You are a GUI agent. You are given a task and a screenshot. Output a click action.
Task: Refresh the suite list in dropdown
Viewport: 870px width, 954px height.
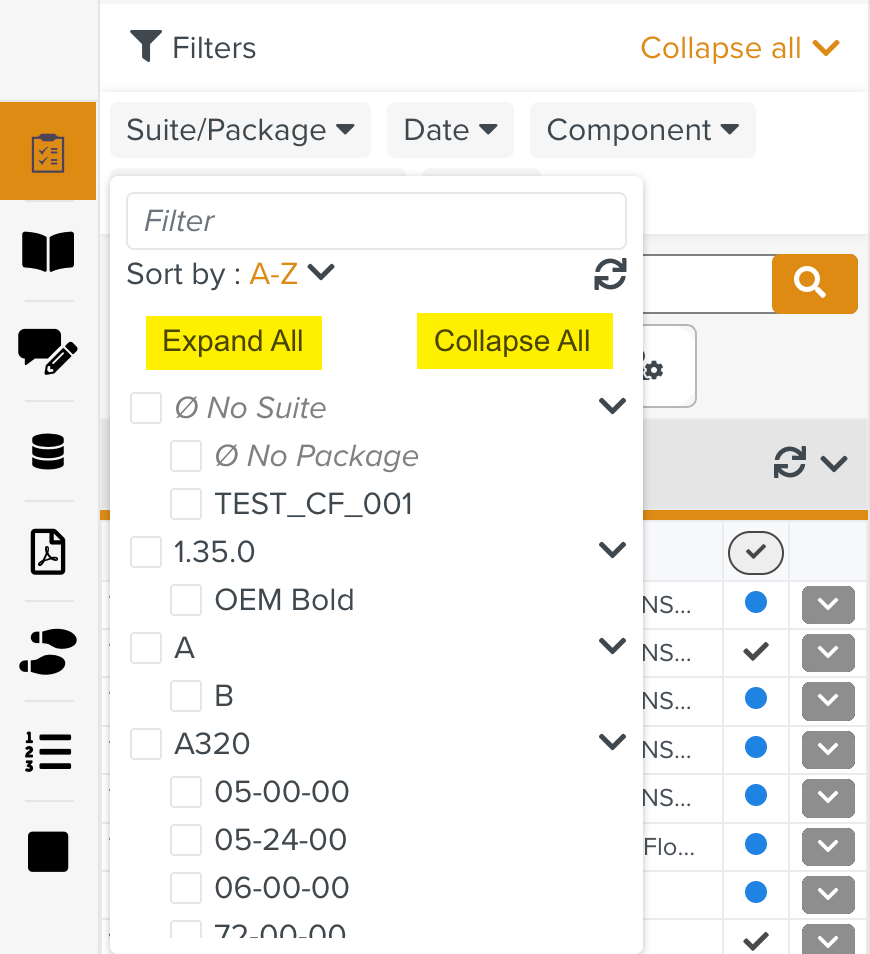click(x=610, y=274)
